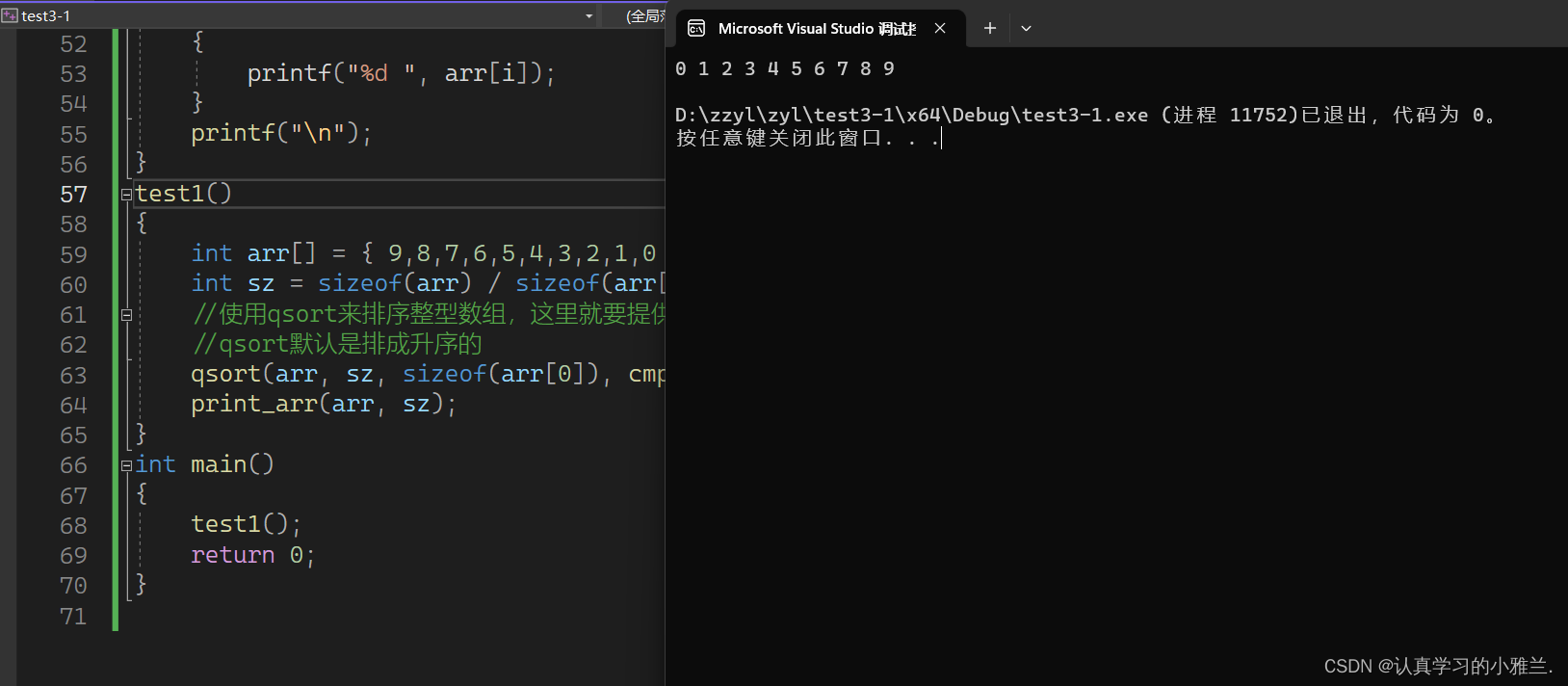Click the terminal icon in the console tab

pyautogui.click(x=696, y=29)
